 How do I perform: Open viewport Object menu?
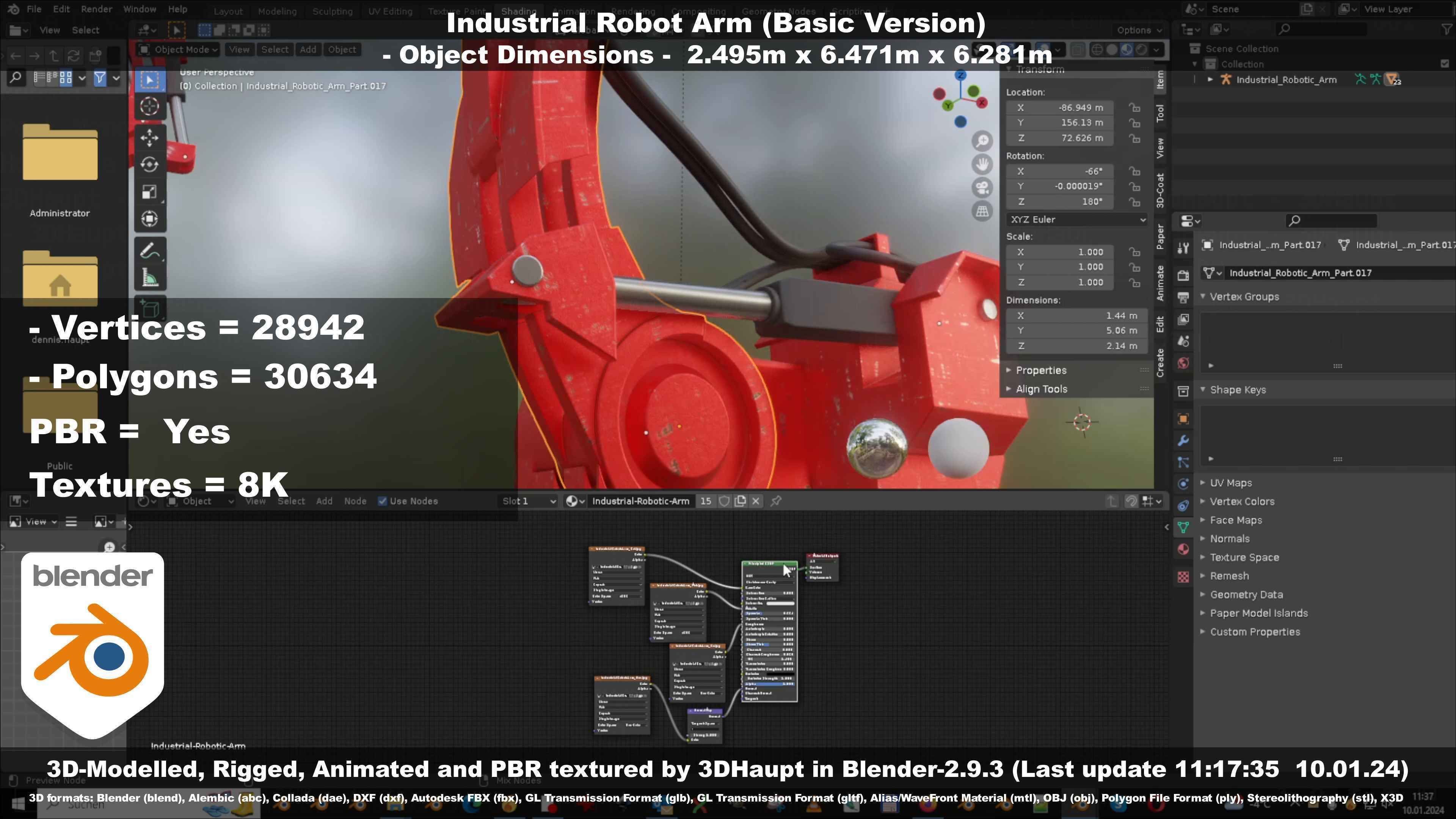pos(342,50)
